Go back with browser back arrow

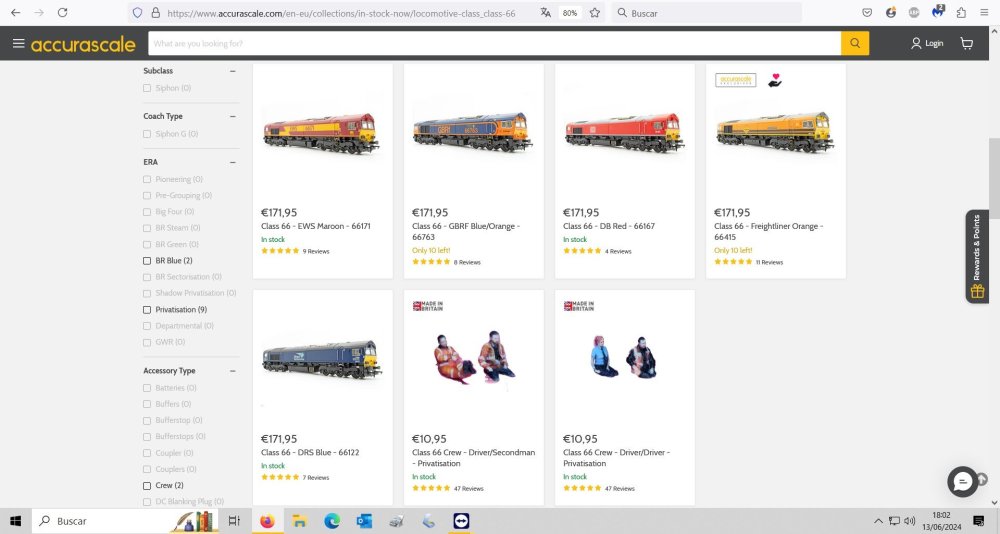pos(15,13)
